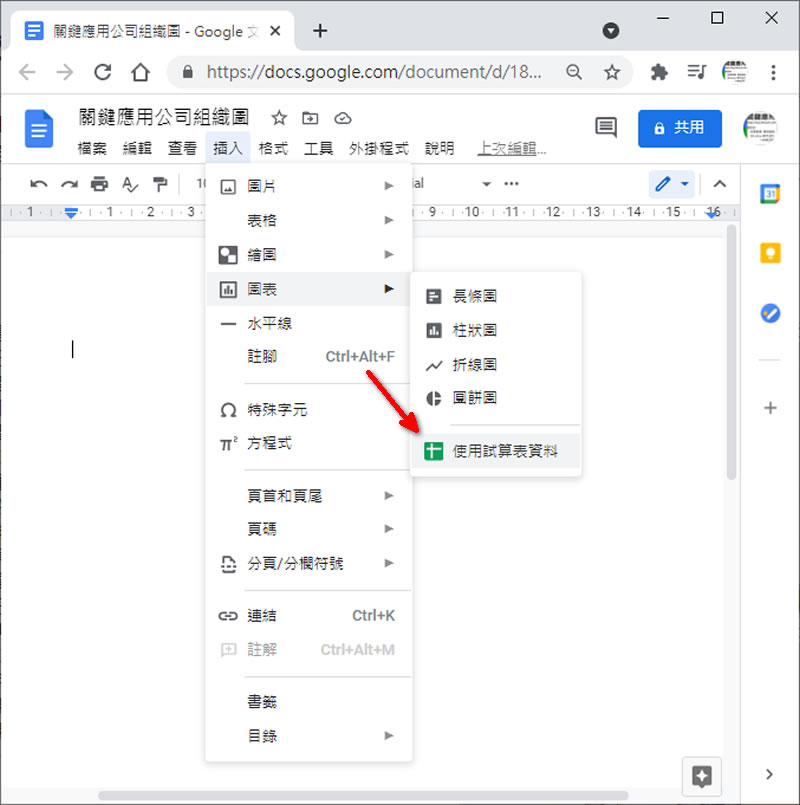Open Google Calendar side panel icon
The image size is (800, 805).
[770, 194]
